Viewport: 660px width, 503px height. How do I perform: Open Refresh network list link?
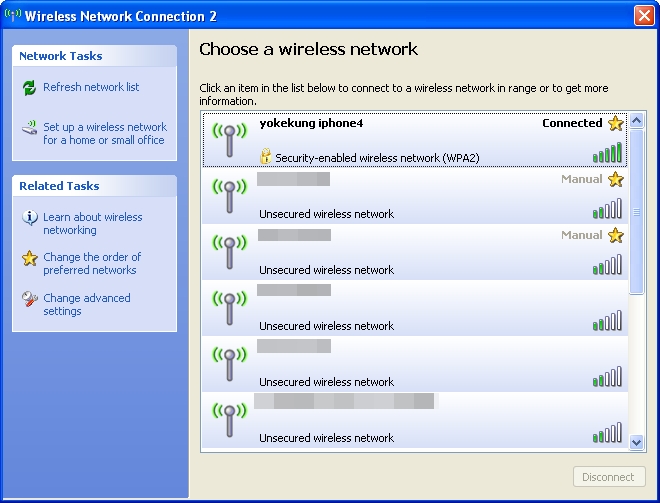pyautogui.click(x=91, y=88)
